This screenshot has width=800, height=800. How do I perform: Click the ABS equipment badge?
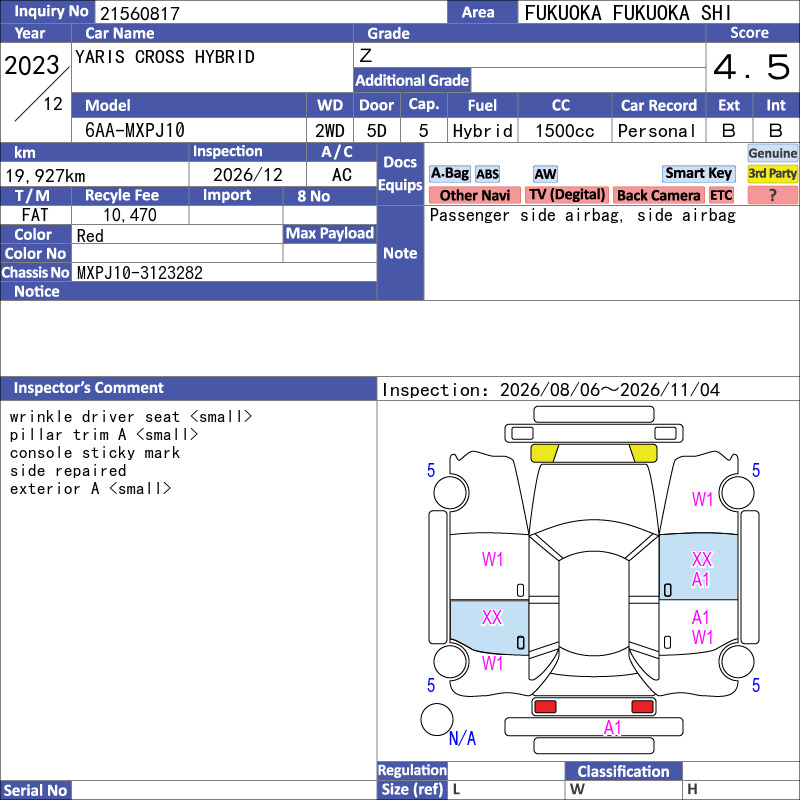click(x=487, y=174)
